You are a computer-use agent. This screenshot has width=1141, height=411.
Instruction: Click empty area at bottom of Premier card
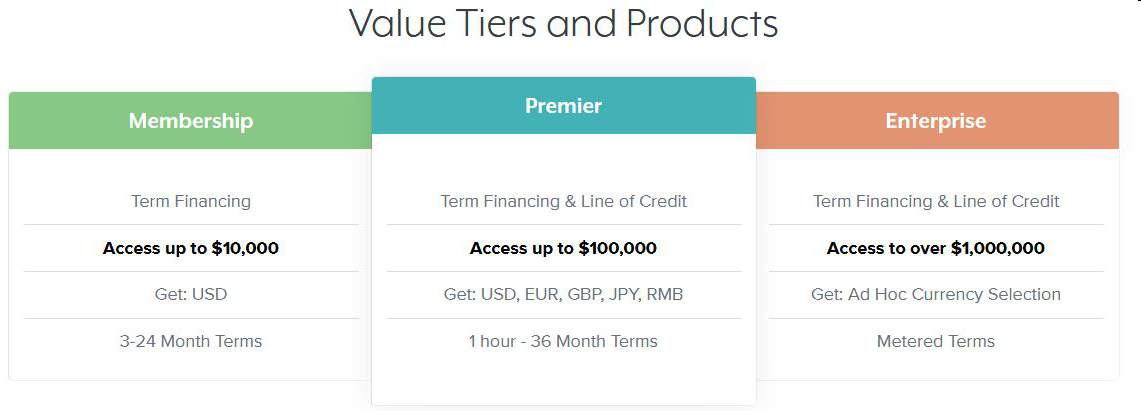point(563,382)
